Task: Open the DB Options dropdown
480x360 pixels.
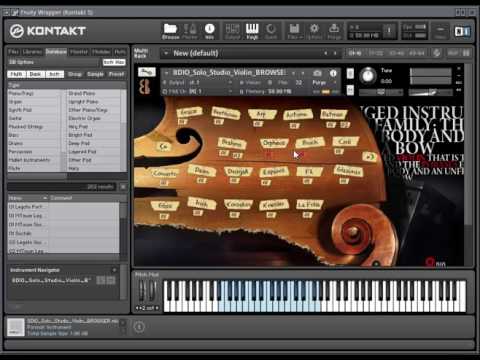Action: [21, 62]
